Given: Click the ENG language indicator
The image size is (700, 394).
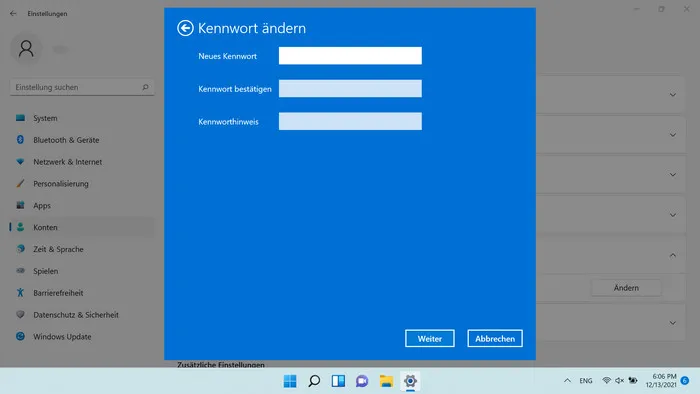Looking at the screenshot, I should (x=586, y=381).
